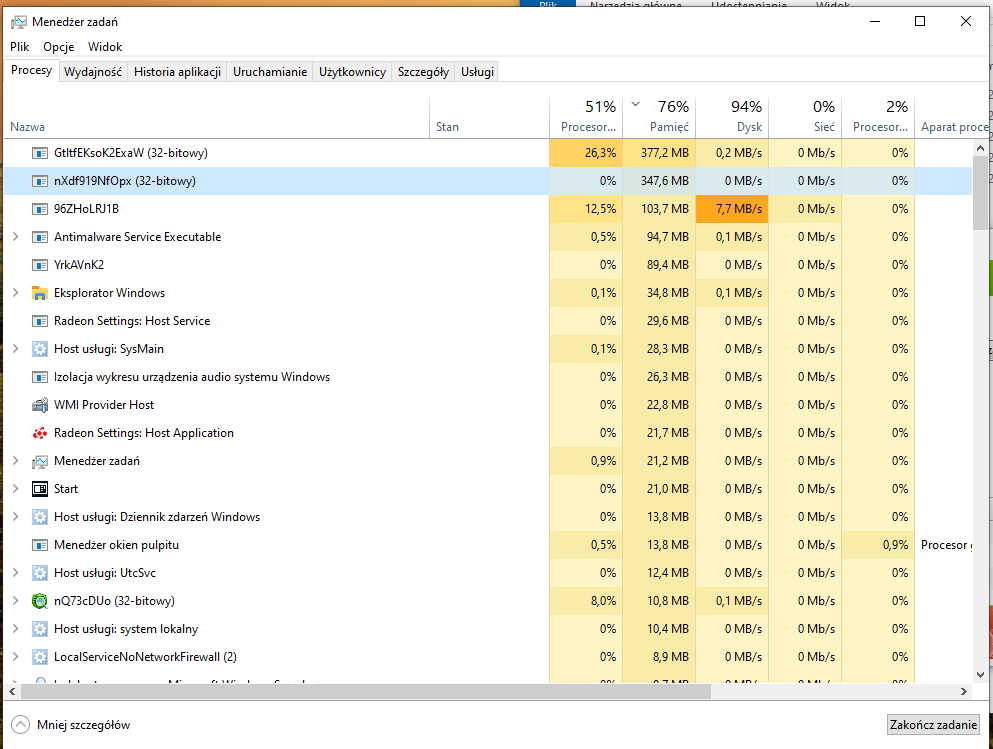993x749 pixels.
Task: Click the horizontal scrollbar thumb
Action: coord(365,691)
